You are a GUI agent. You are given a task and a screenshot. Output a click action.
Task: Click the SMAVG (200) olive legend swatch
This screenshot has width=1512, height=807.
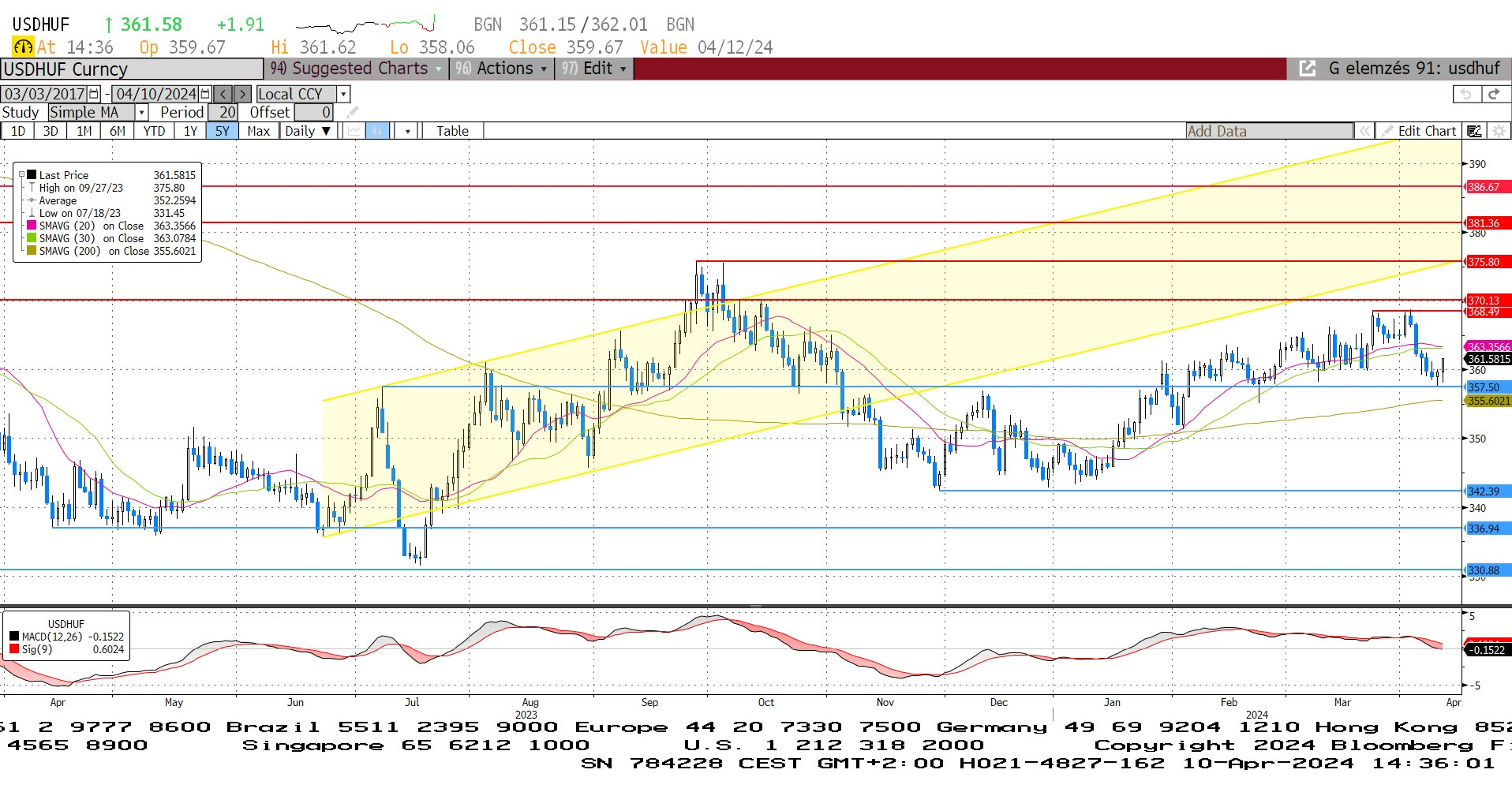coord(32,251)
